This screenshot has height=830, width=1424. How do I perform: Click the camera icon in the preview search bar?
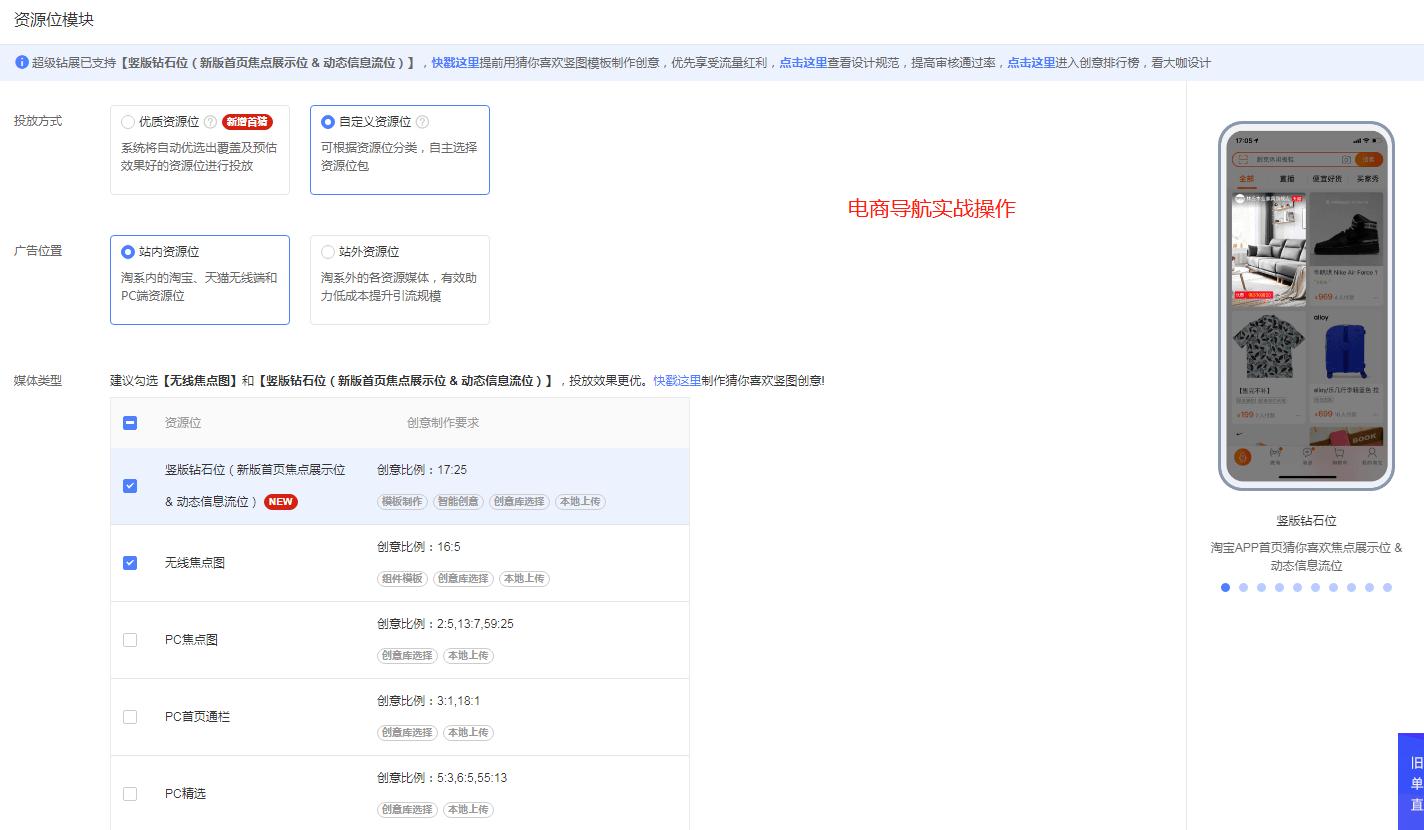pos(1348,158)
